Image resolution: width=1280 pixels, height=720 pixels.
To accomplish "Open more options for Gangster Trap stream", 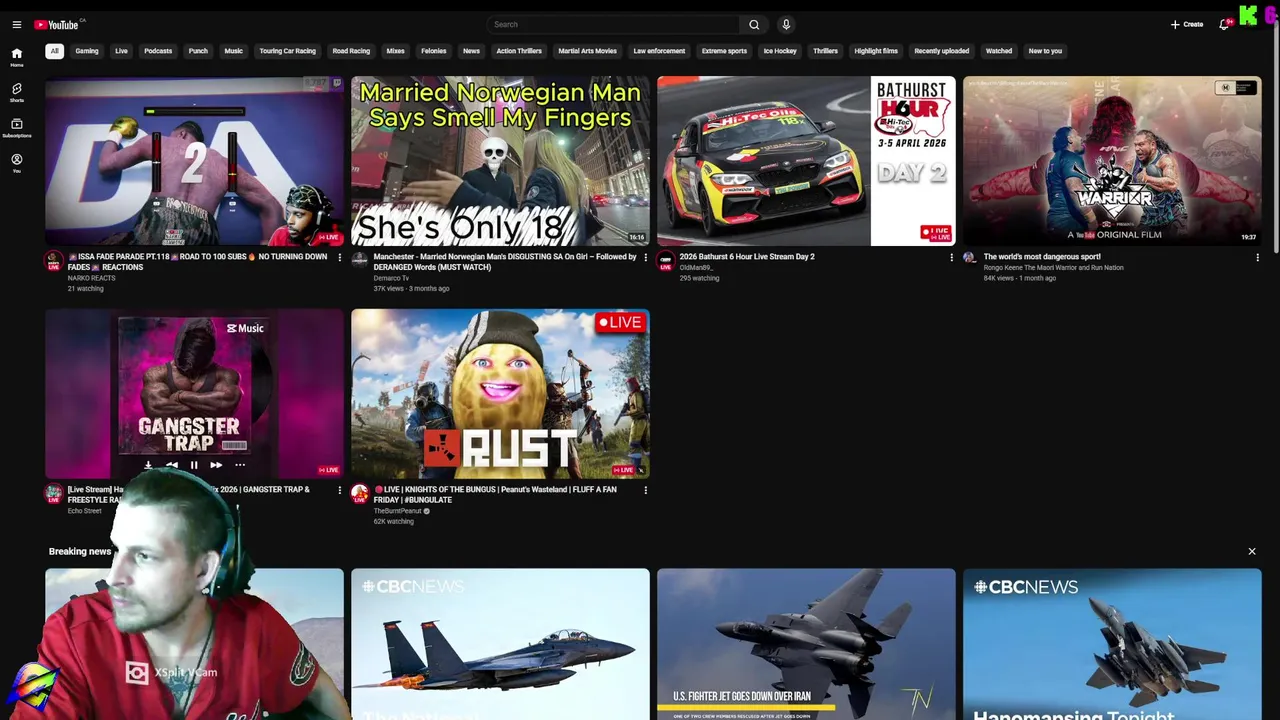I will tap(339, 490).
